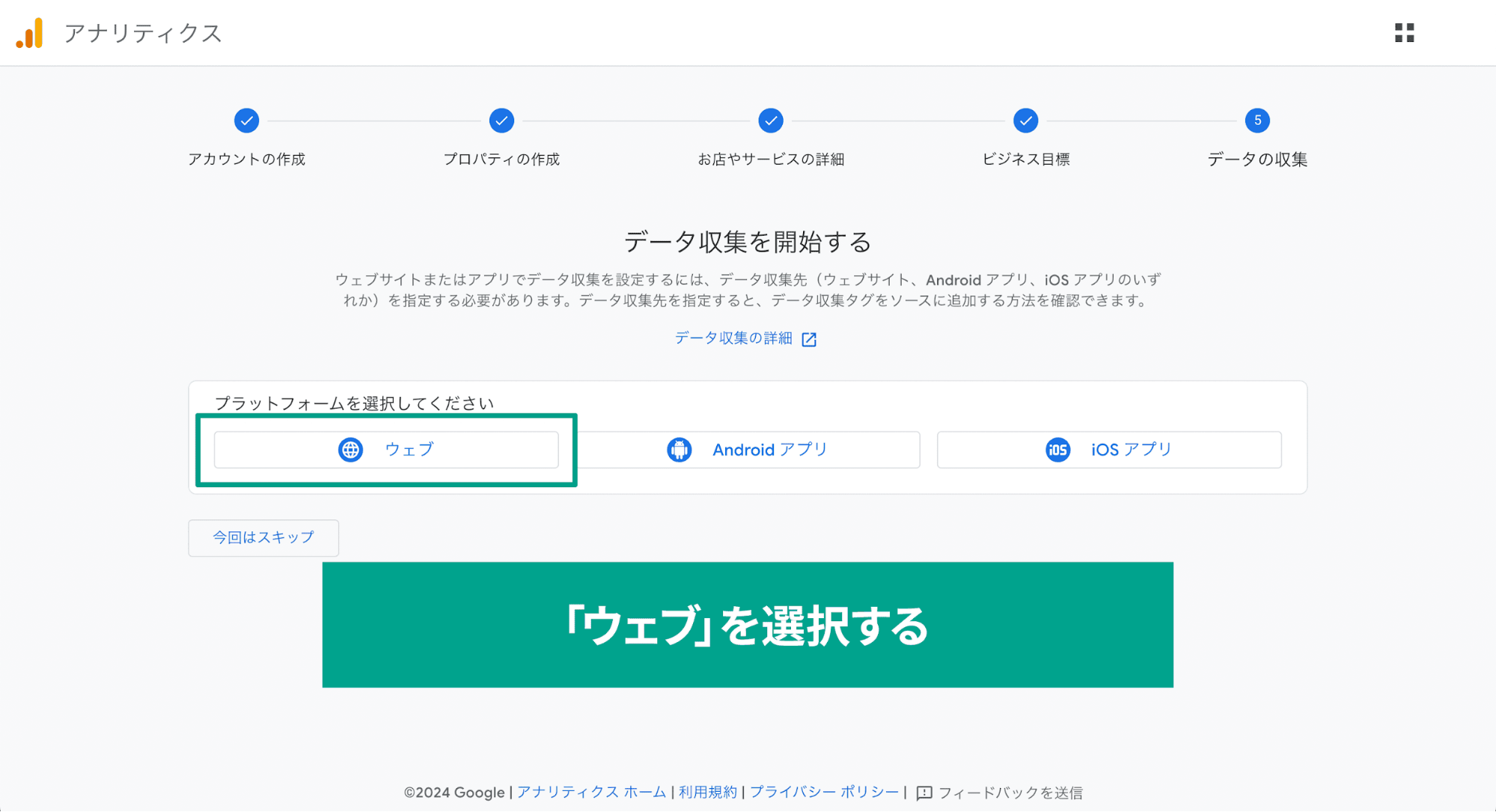This screenshot has height=812, width=1496.
Task: Select the ウェブ platform button
Action: (x=386, y=450)
